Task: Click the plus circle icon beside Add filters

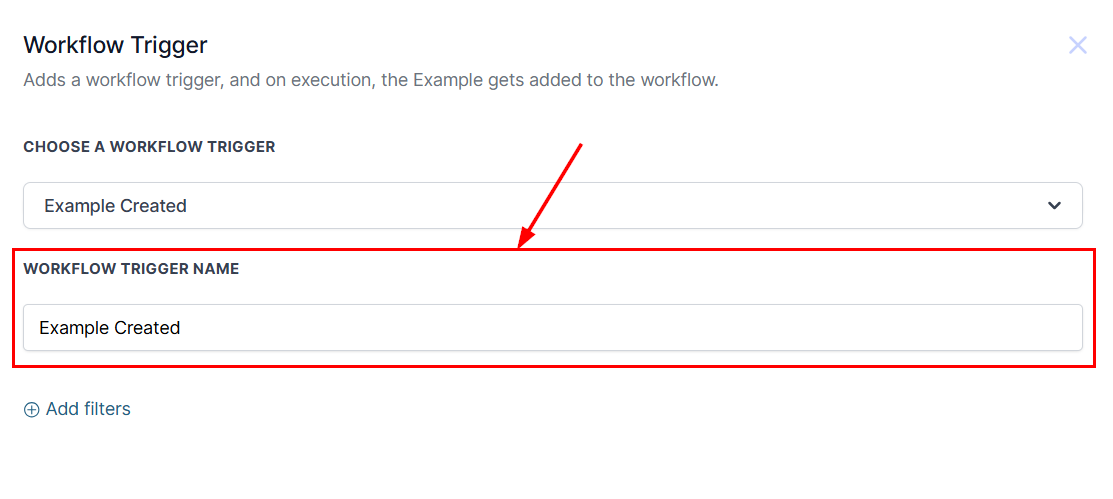Action: click(x=32, y=409)
